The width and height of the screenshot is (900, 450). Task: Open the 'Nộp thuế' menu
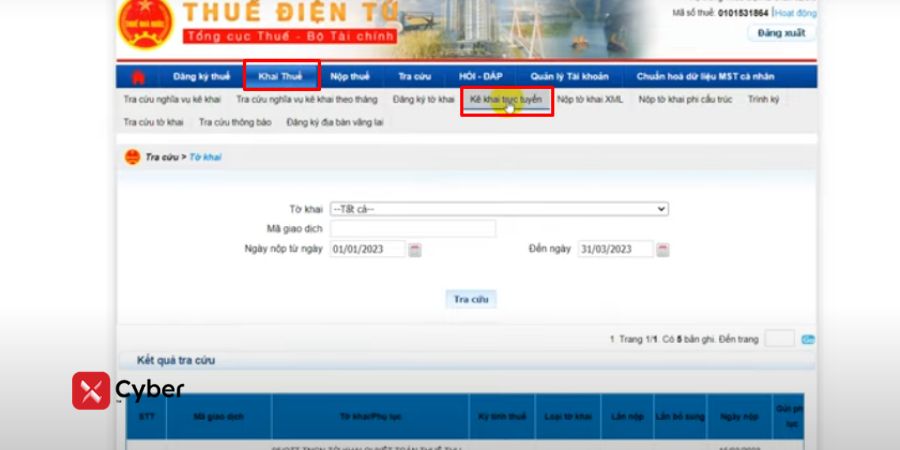[350, 77]
